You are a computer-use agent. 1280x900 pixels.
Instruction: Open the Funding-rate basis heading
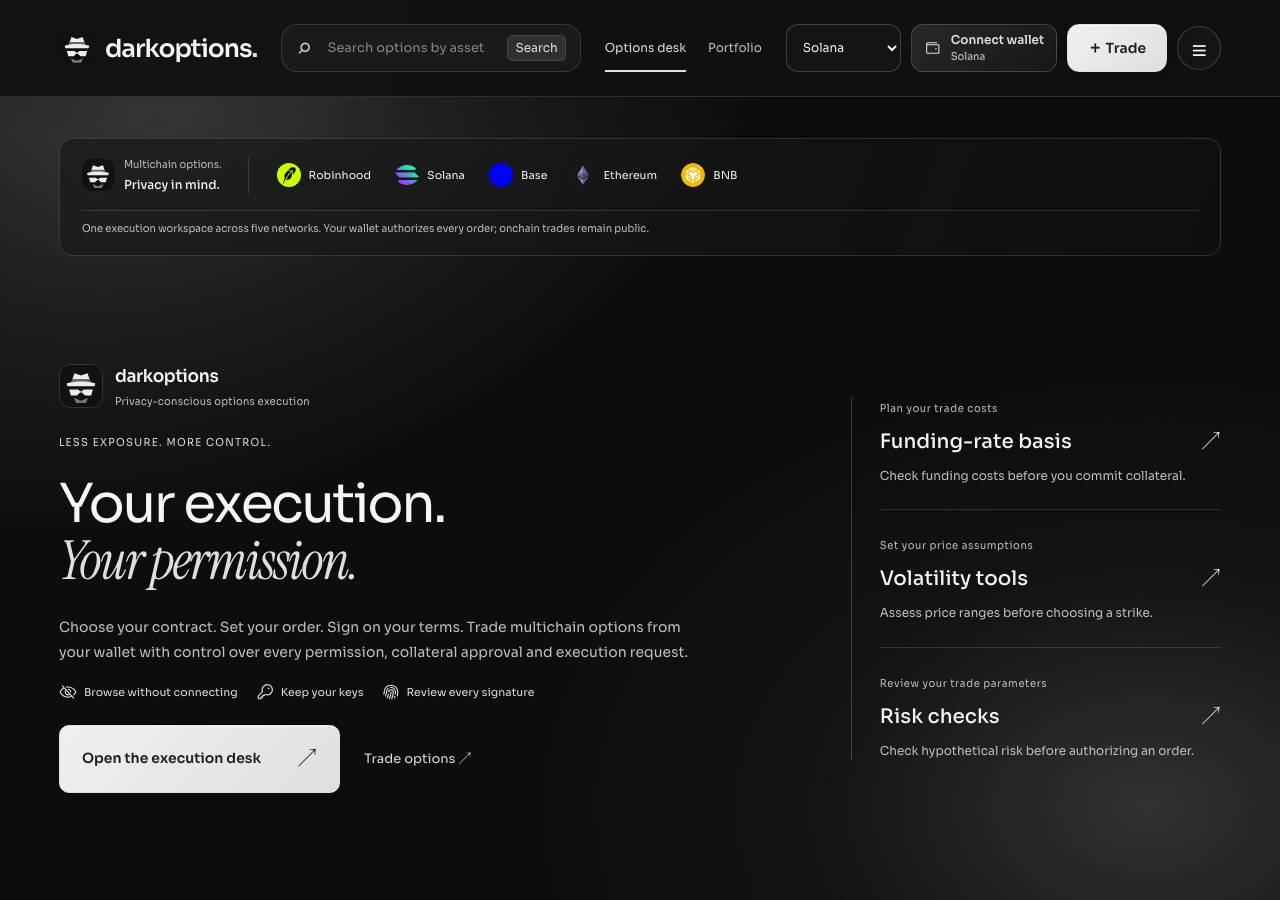pyautogui.click(x=975, y=441)
